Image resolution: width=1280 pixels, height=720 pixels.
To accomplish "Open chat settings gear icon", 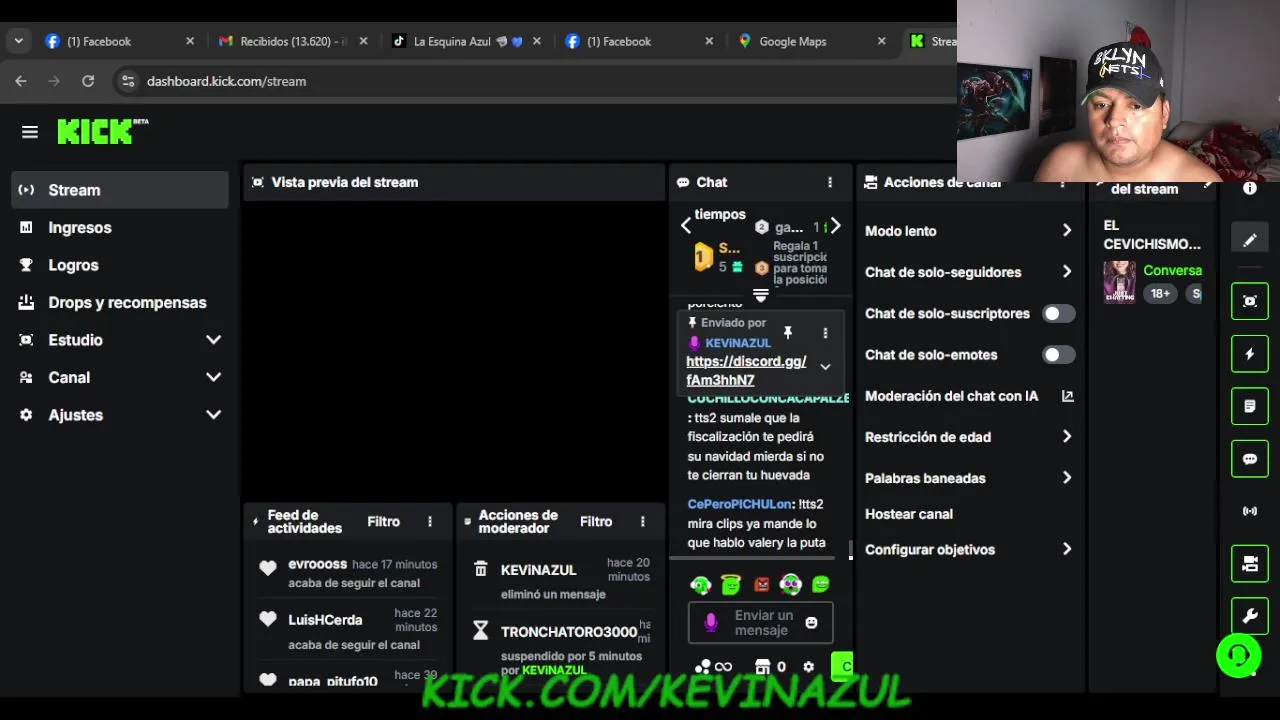I will [x=808, y=667].
